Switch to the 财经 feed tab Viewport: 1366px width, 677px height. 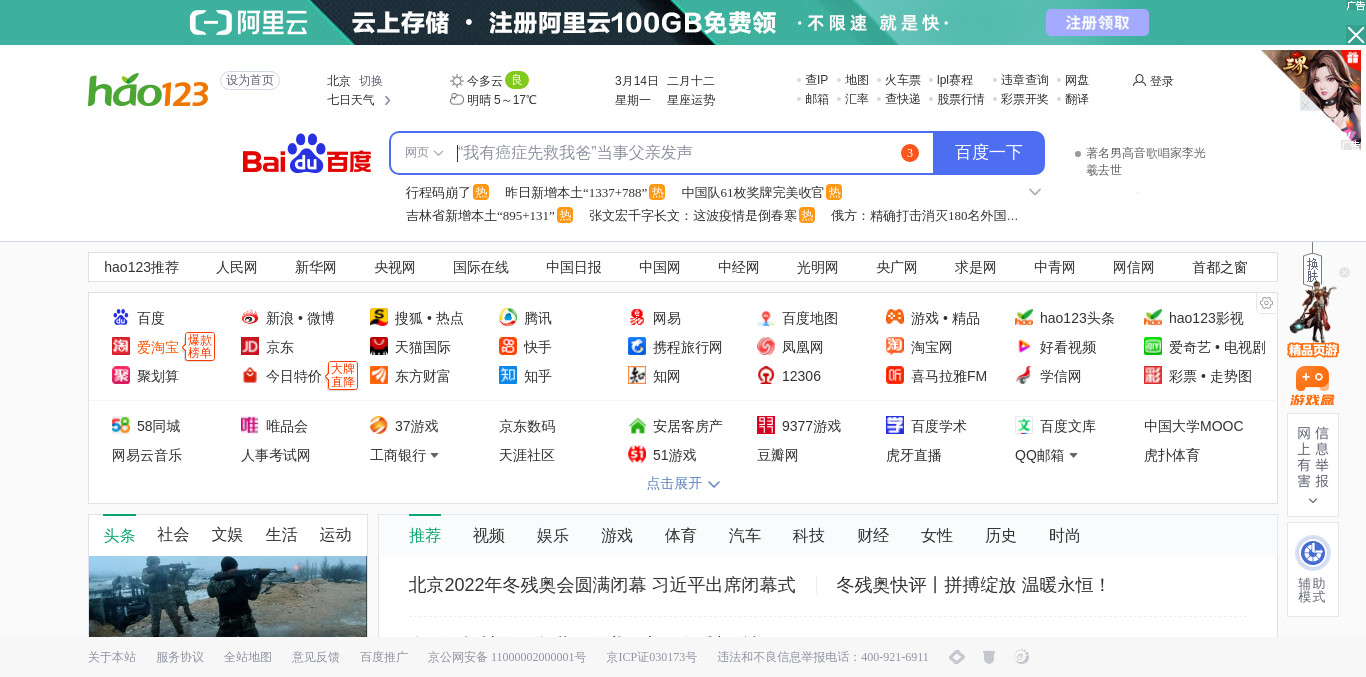[873, 536]
